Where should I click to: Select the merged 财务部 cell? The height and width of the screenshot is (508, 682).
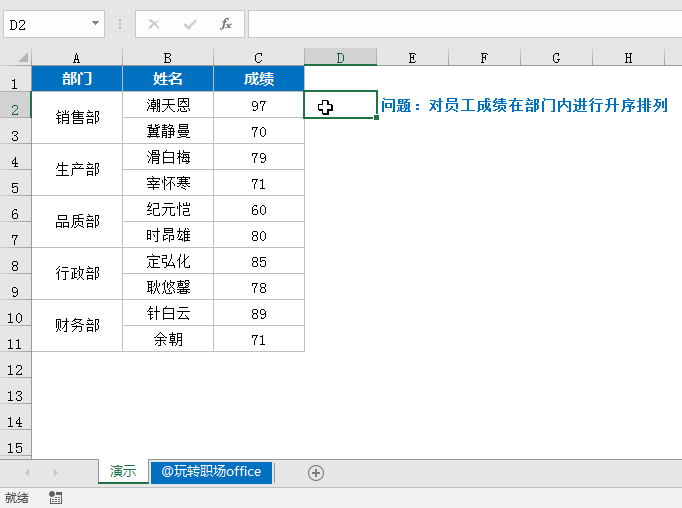click(77, 325)
